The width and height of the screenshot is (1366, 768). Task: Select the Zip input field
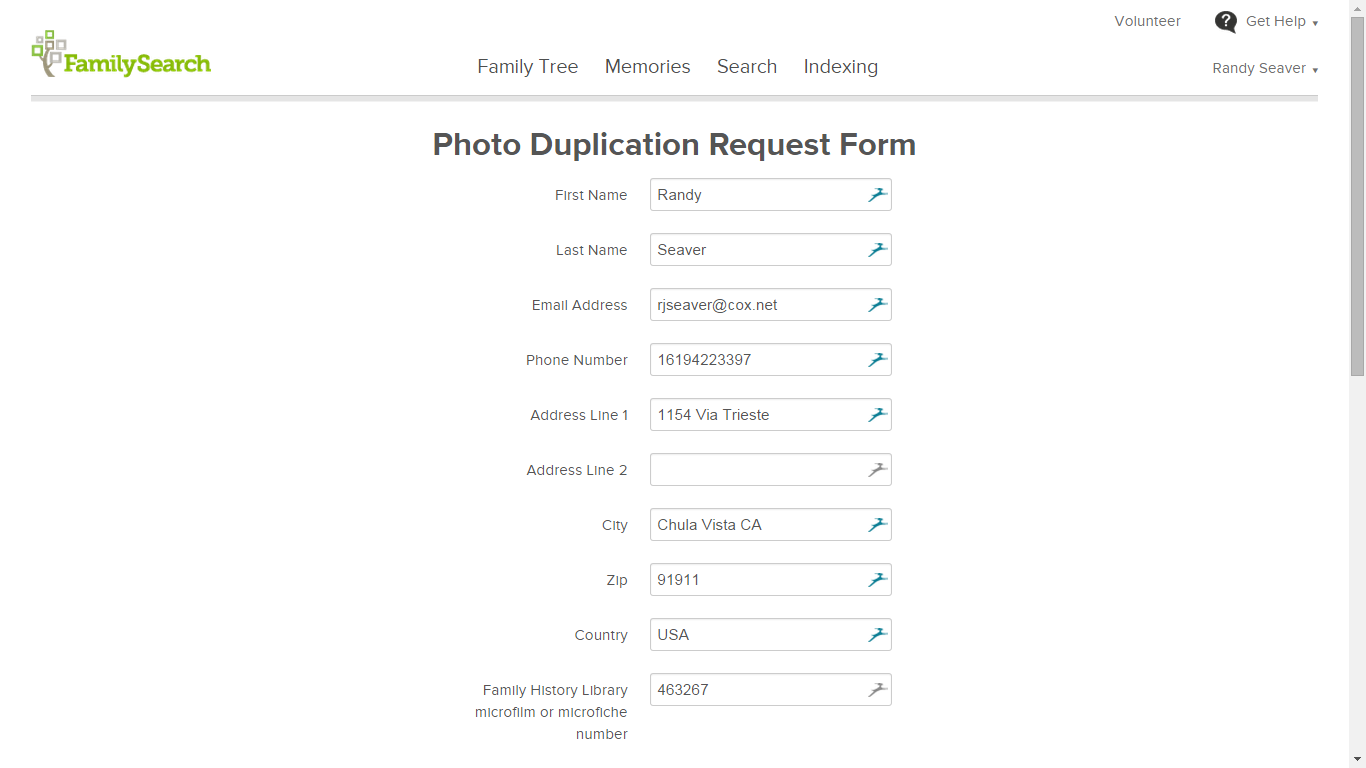click(771, 580)
